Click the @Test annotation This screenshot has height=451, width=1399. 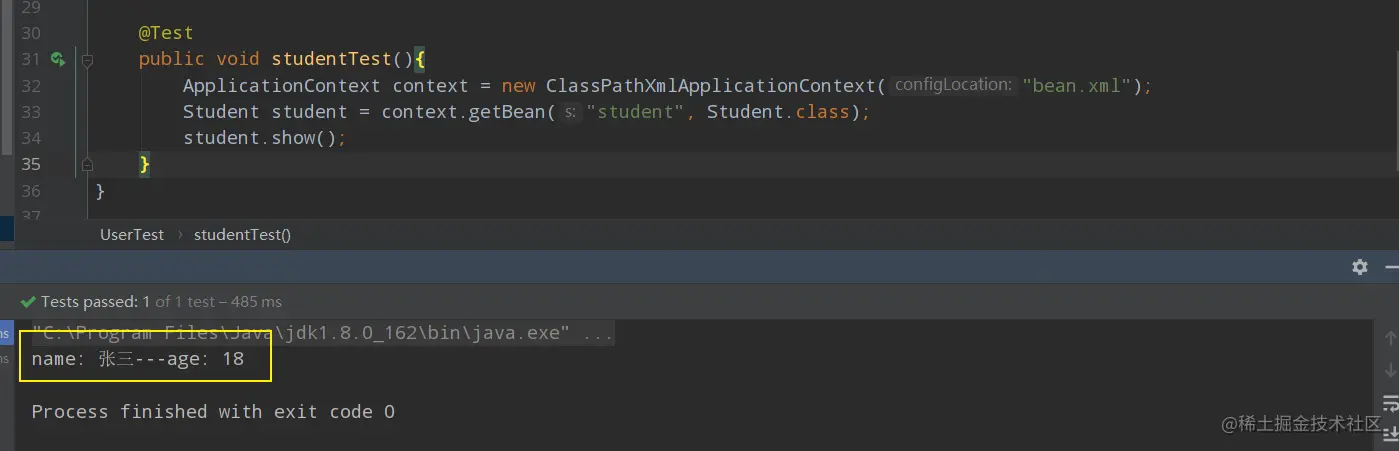pos(166,33)
